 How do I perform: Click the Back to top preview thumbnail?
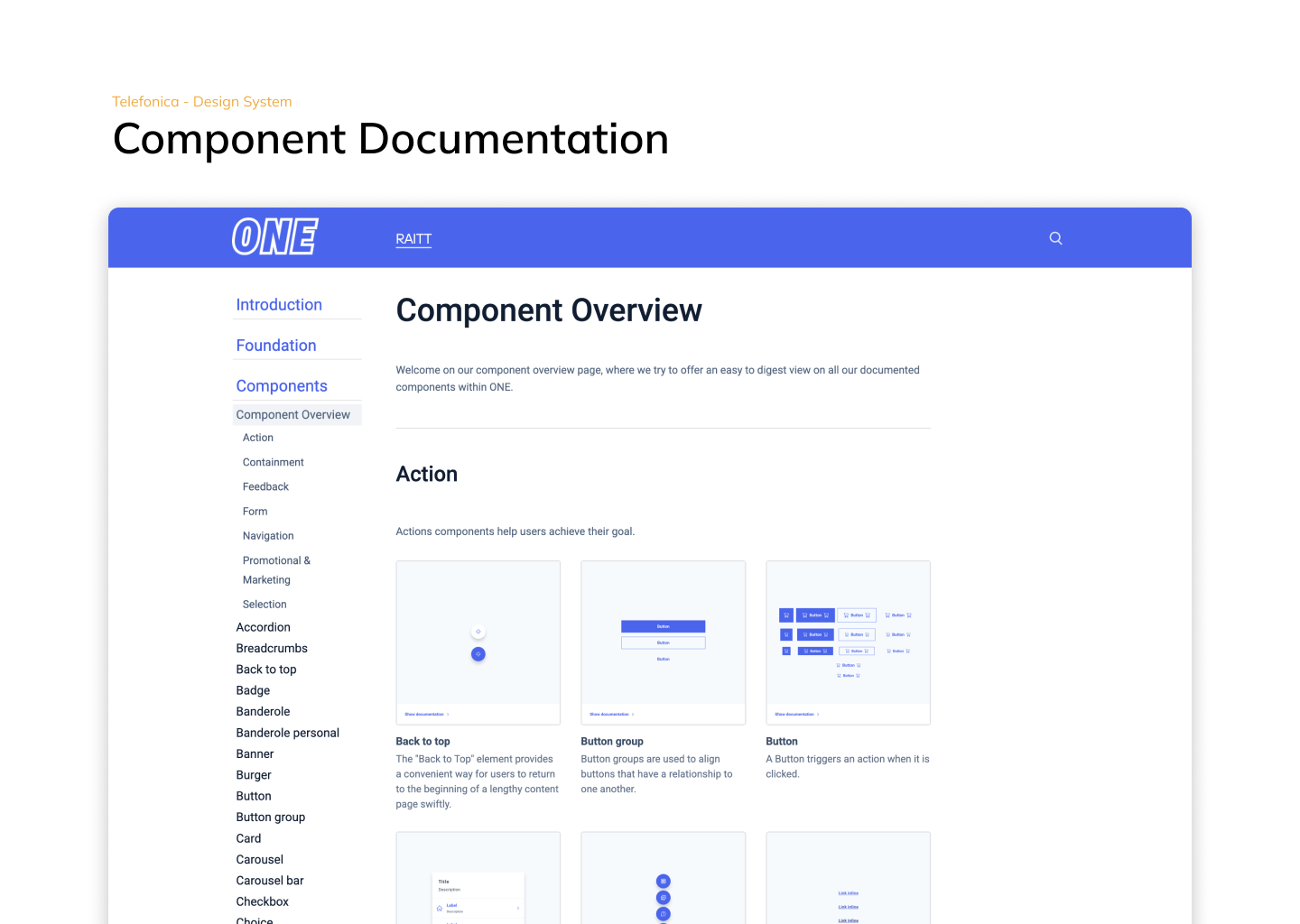click(x=478, y=633)
